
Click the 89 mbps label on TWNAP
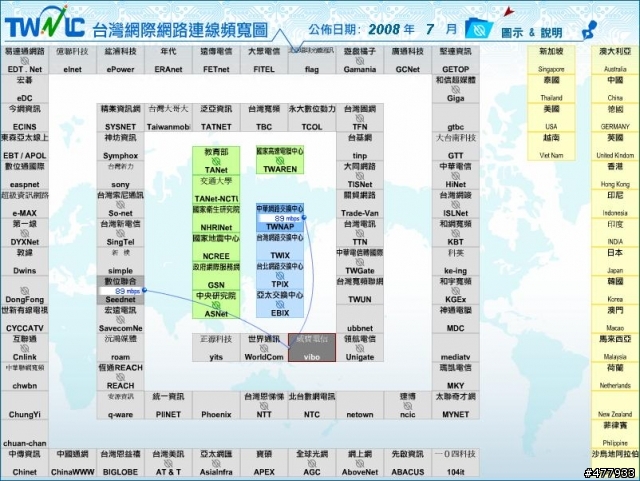[x=287, y=218]
